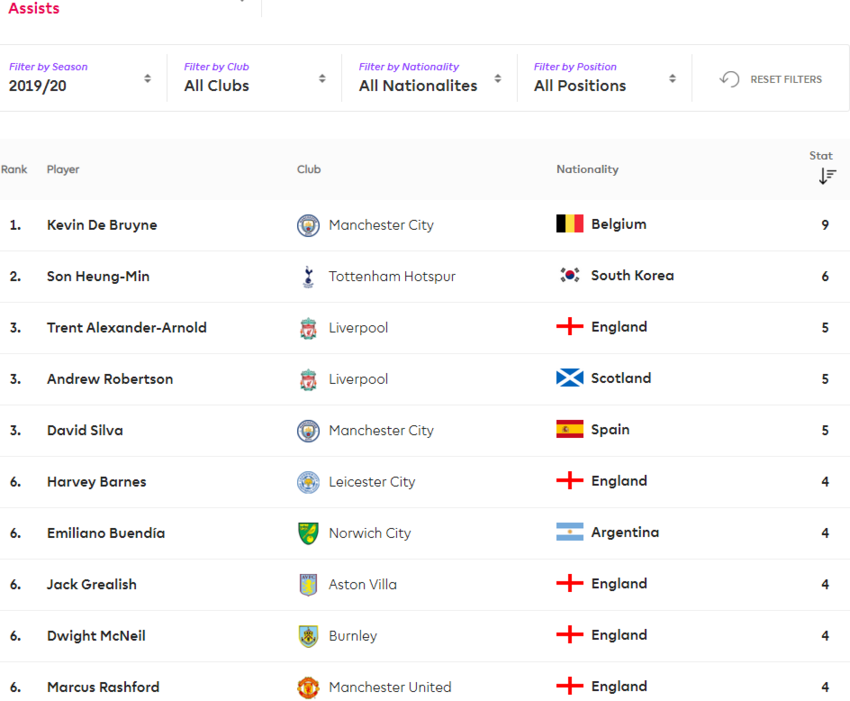Open the Filter by Season dropdown
This screenshot has height=701, width=850.
80,78
